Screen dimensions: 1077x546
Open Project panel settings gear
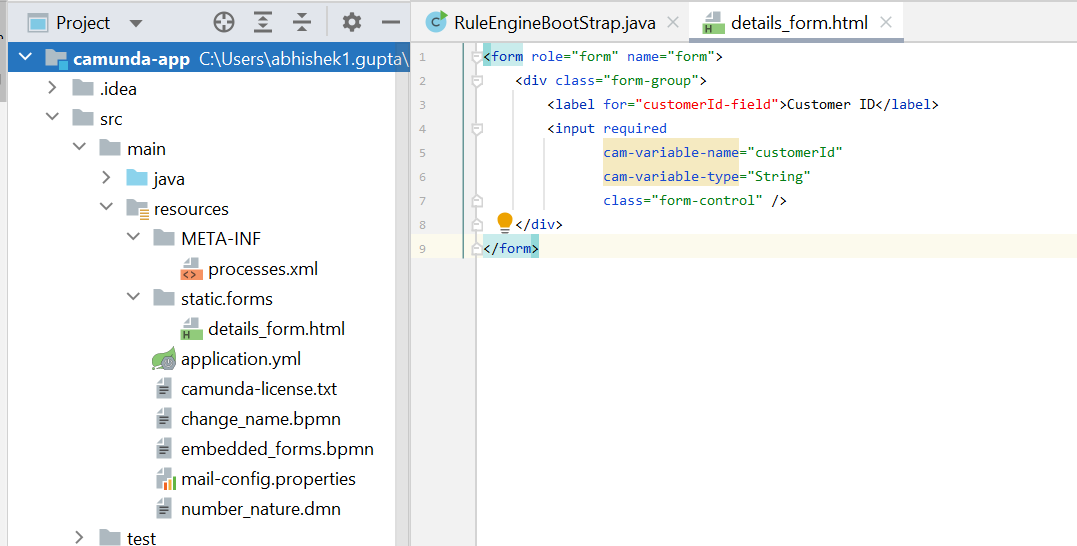352,23
